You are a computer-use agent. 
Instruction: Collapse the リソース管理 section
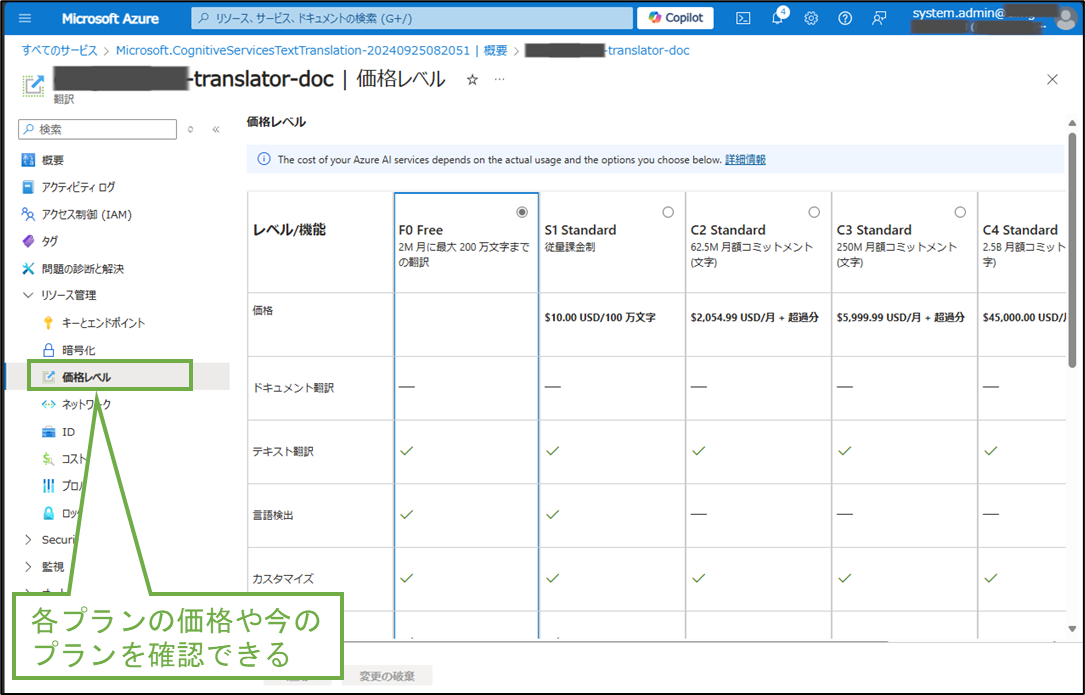pos(28,295)
